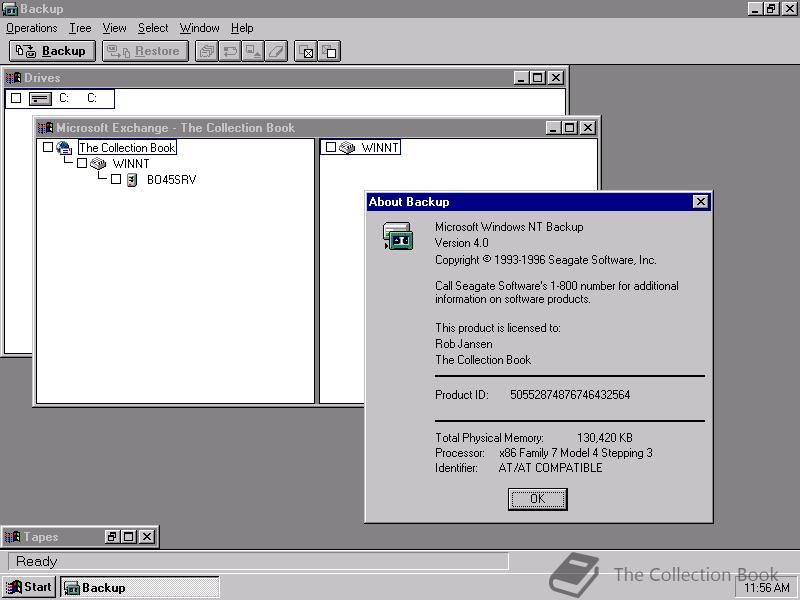Tick the WINNT checkbox in the tree
800x600 pixels.
coord(82,163)
